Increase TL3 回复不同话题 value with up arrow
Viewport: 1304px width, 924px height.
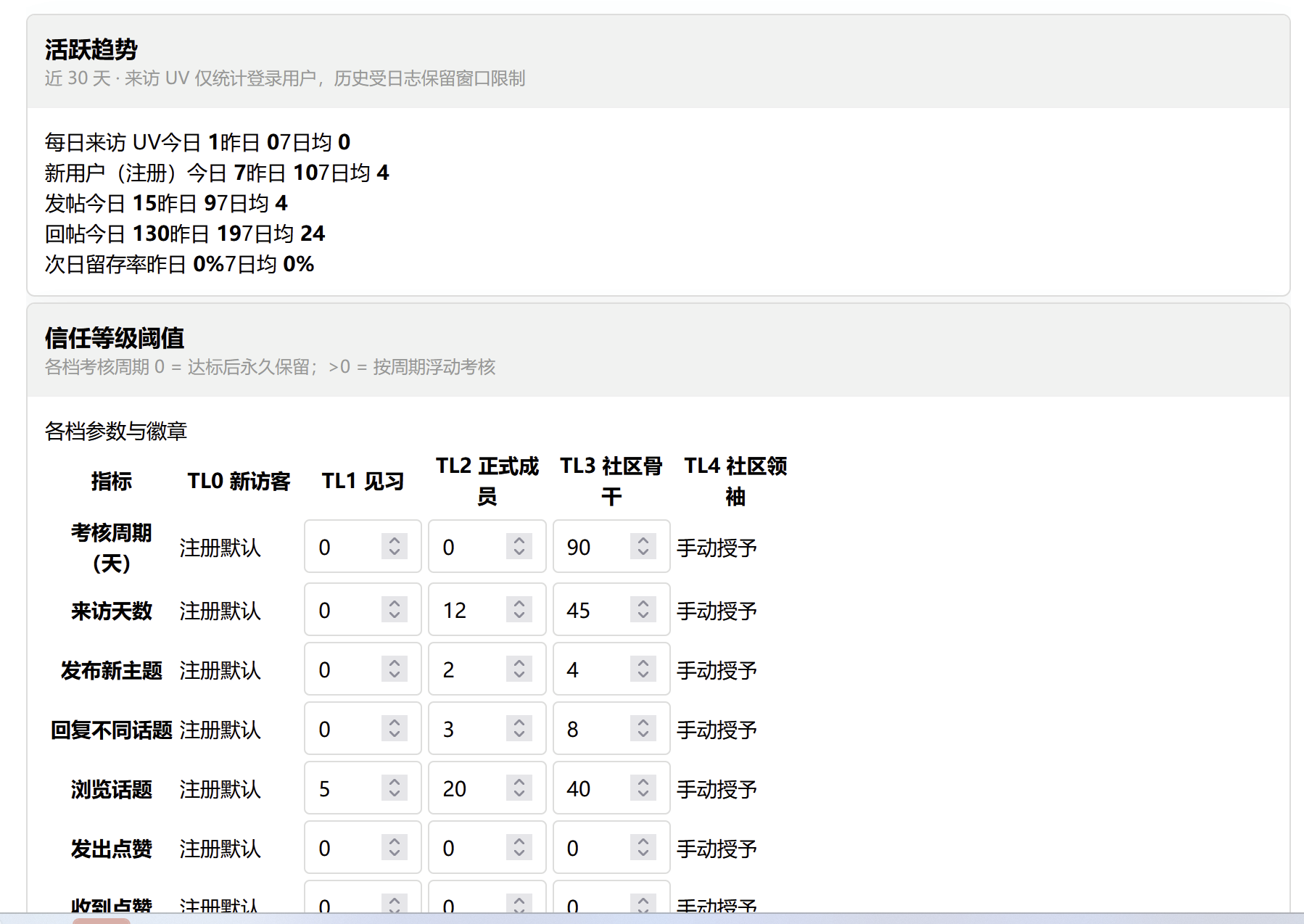click(x=643, y=722)
